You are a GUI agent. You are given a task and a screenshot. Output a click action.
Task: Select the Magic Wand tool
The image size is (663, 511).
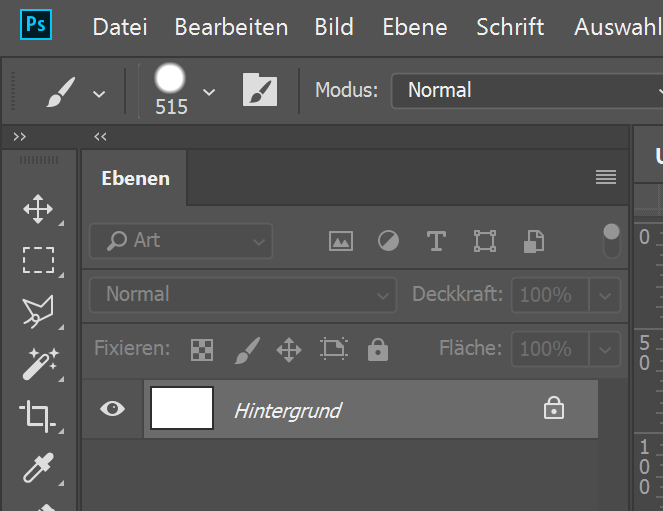click(x=38, y=364)
